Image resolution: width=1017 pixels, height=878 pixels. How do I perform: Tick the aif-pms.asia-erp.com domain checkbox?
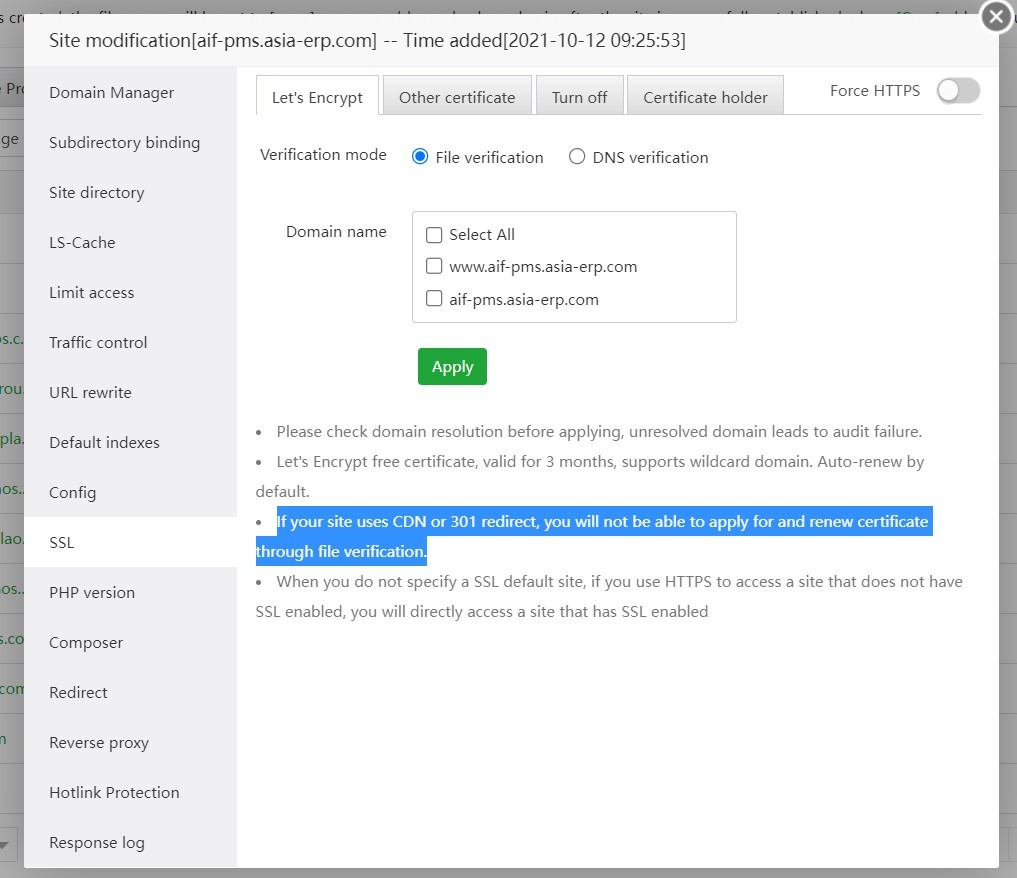tap(434, 299)
